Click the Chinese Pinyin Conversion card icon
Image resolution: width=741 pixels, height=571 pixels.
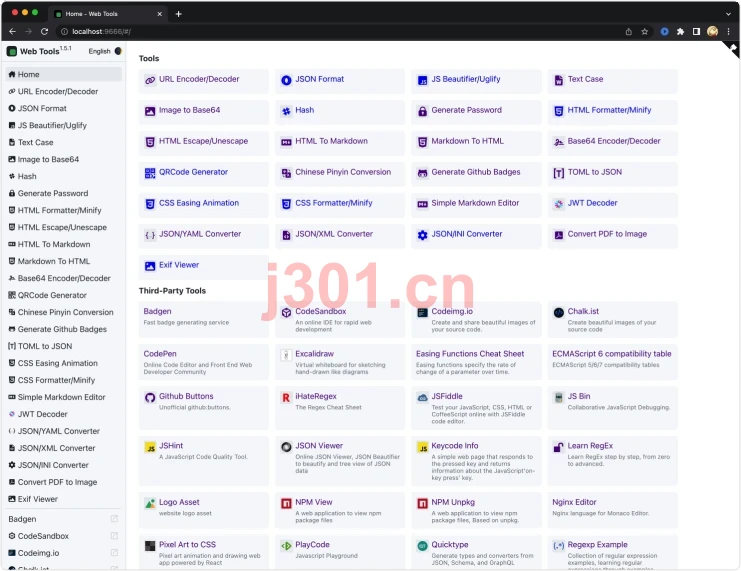286,173
